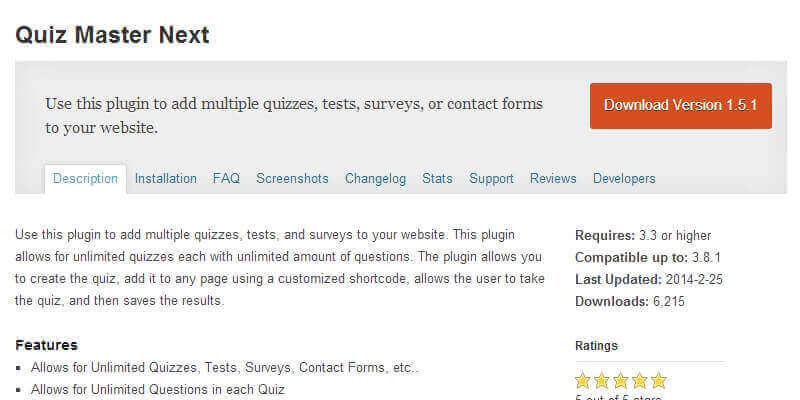Show the Reviews tab
Screen dimensions: 800x400
pos(553,179)
